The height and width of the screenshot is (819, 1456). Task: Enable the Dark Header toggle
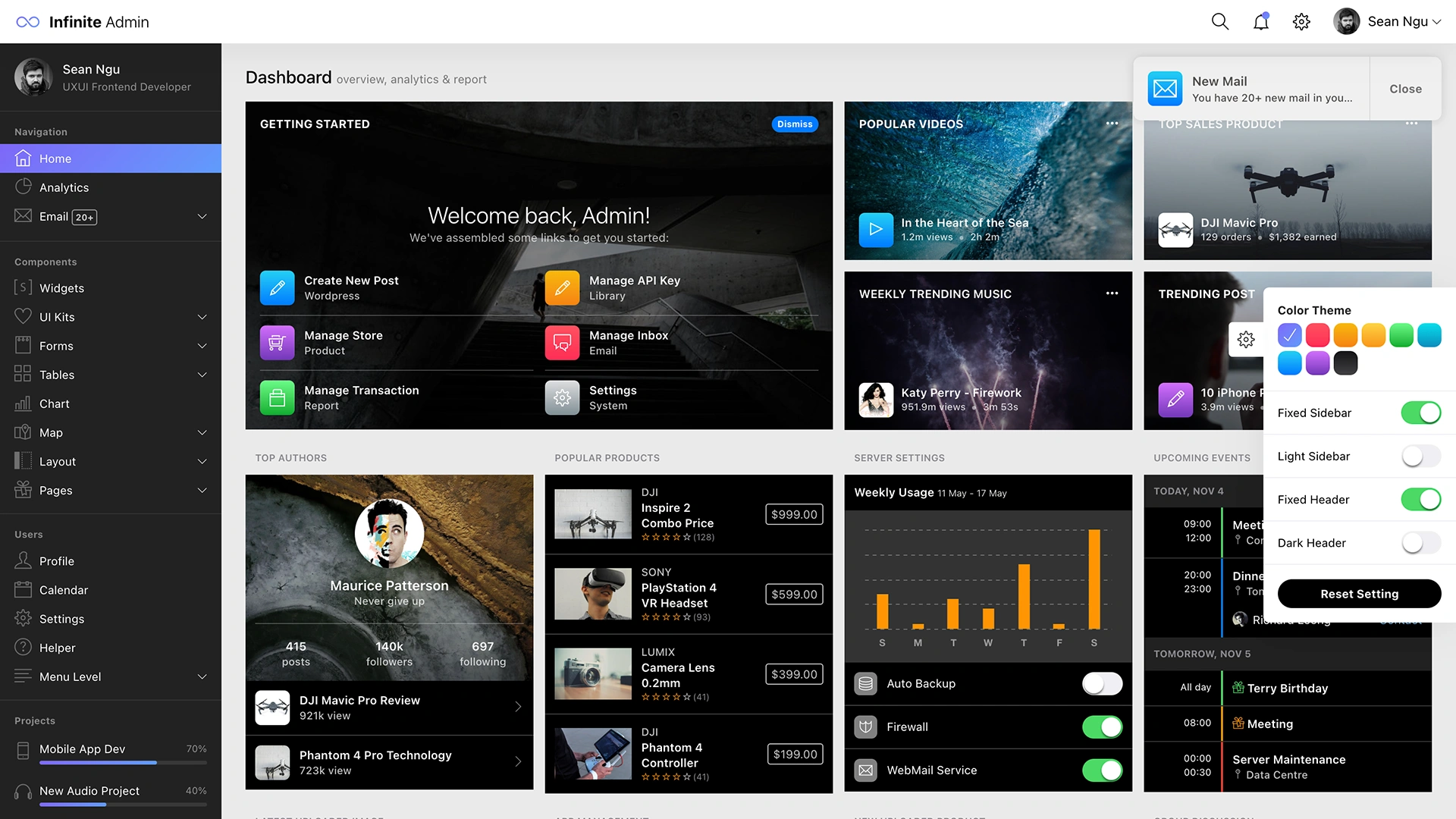[1420, 542]
